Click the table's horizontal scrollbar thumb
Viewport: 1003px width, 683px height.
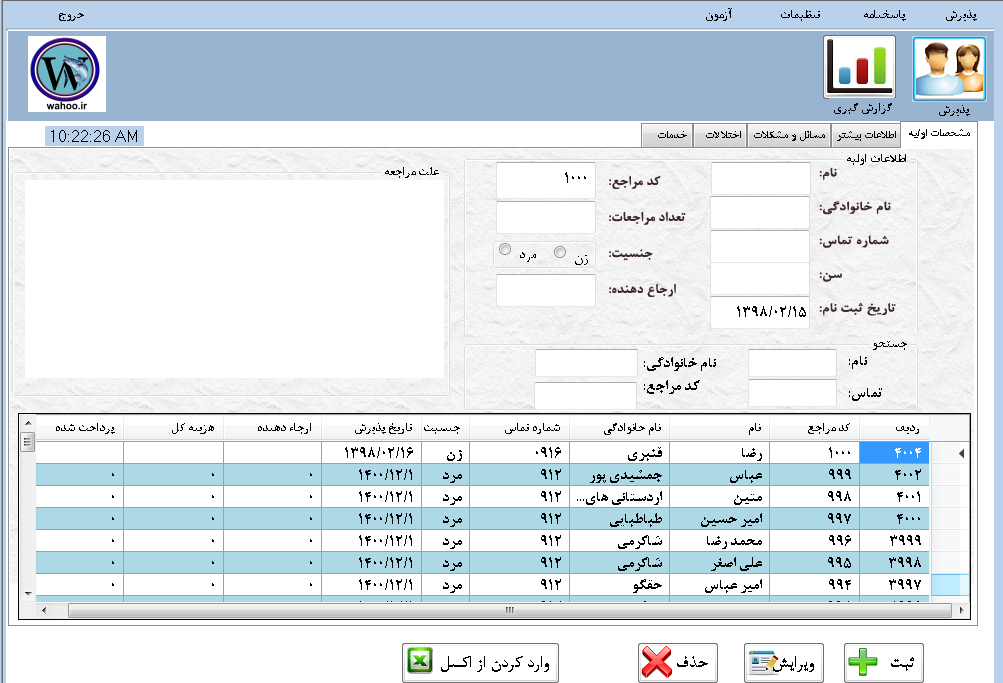point(508,610)
